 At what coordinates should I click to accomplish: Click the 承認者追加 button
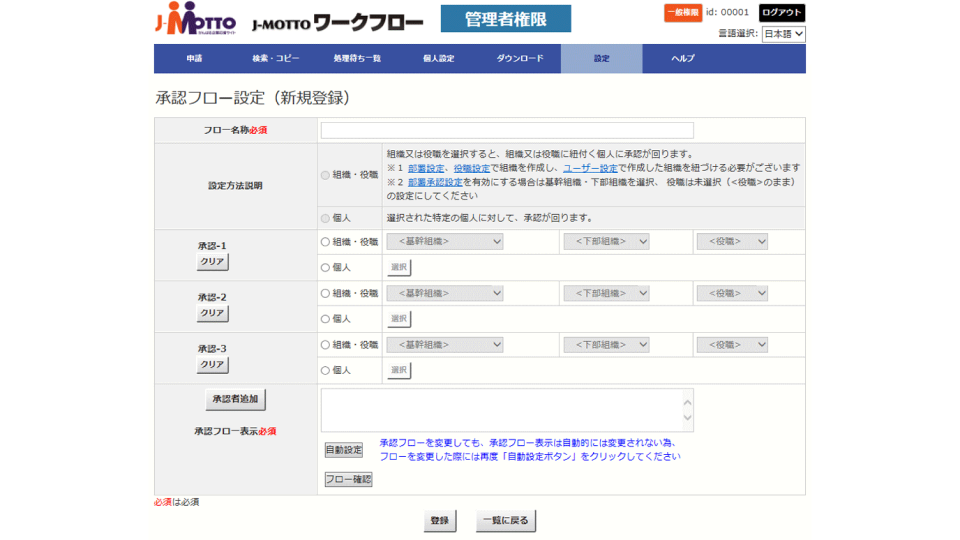tap(235, 399)
